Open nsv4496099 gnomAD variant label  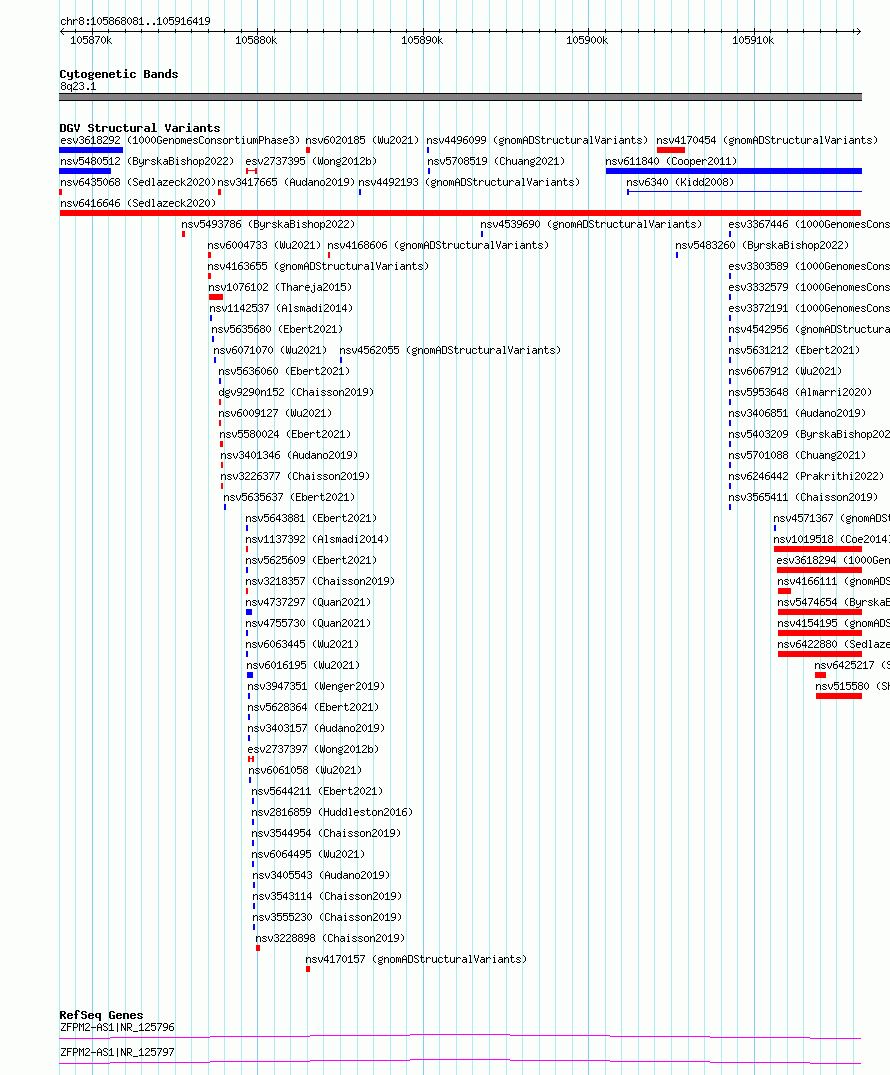pos(537,140)
